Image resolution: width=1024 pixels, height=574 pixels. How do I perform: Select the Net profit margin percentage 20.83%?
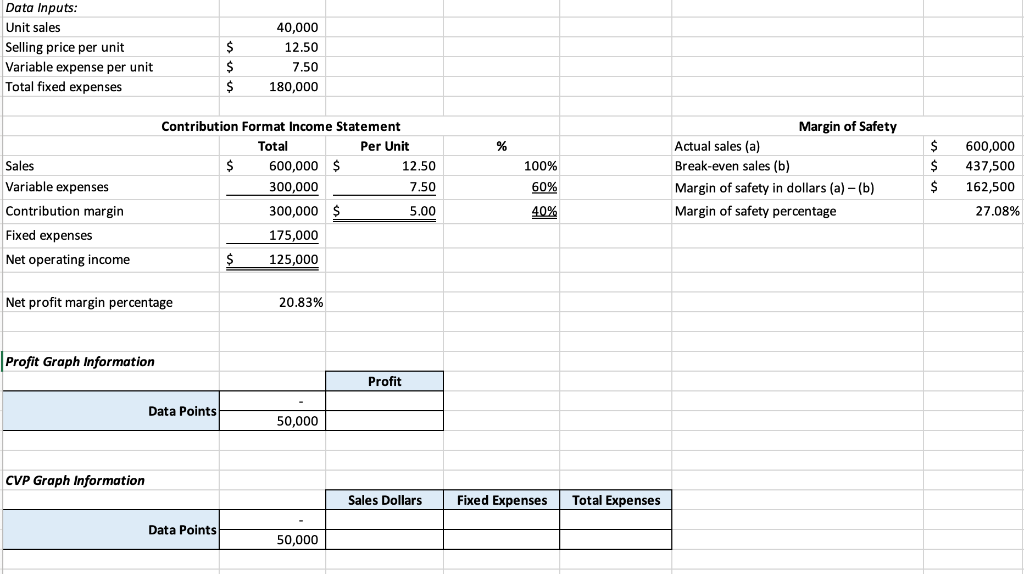click(300, 302)
